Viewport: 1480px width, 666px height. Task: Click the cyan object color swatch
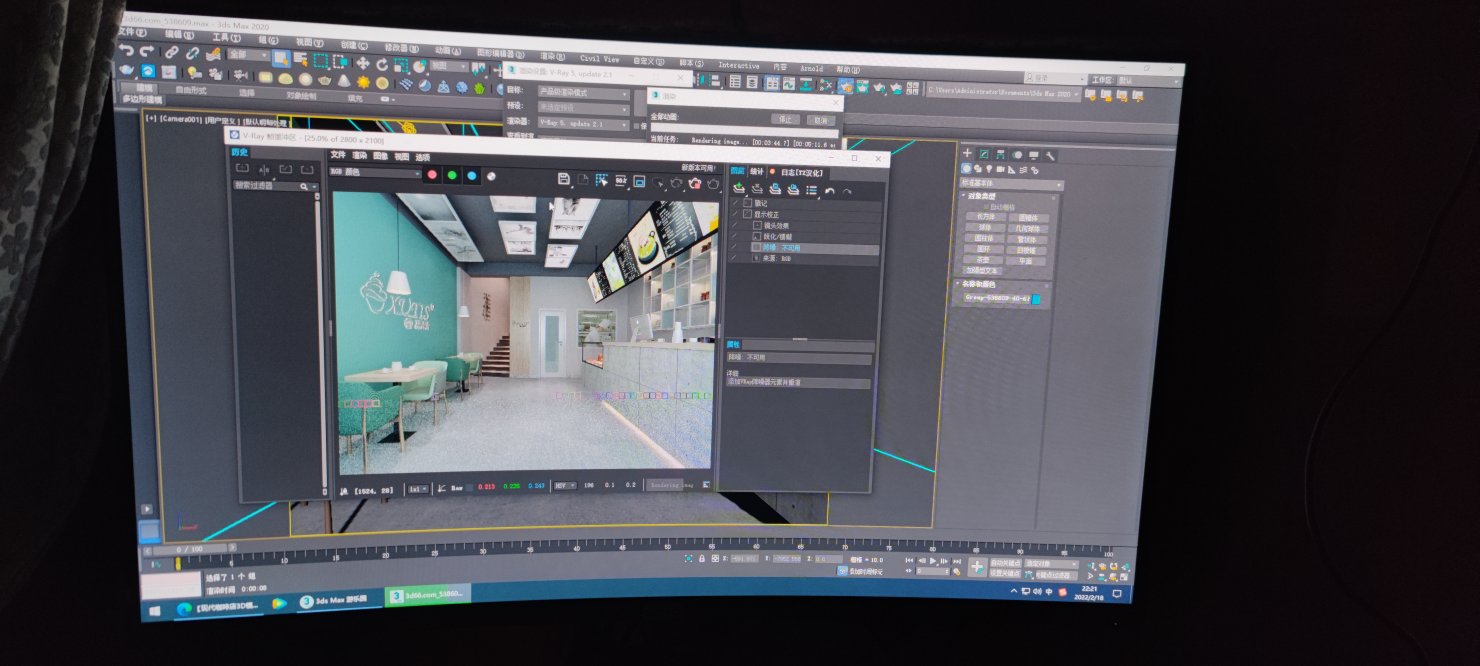(1036, 299)
